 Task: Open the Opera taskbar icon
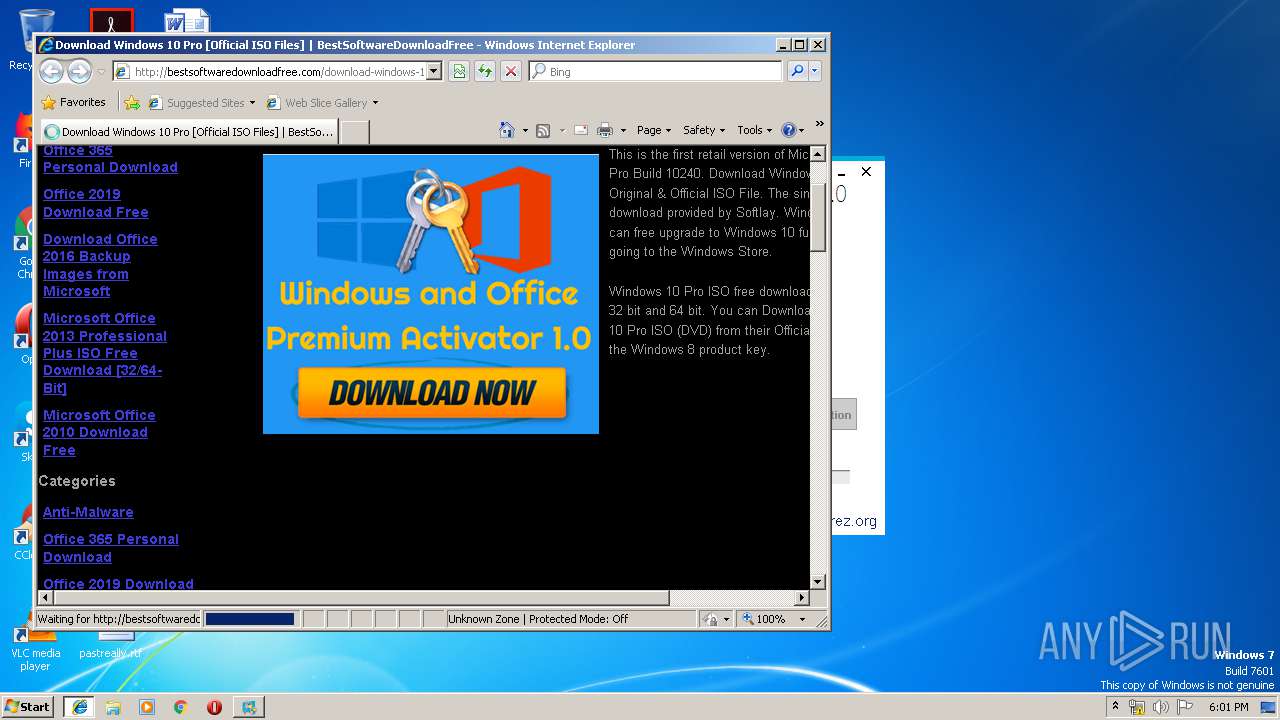pyautogui.click(x=214, y=706)
